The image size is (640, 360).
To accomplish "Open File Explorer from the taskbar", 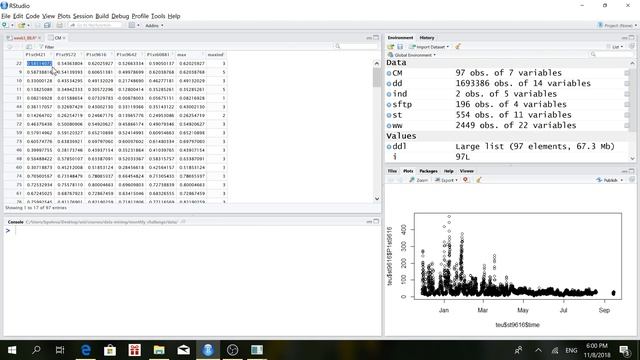I will (159, 350).
